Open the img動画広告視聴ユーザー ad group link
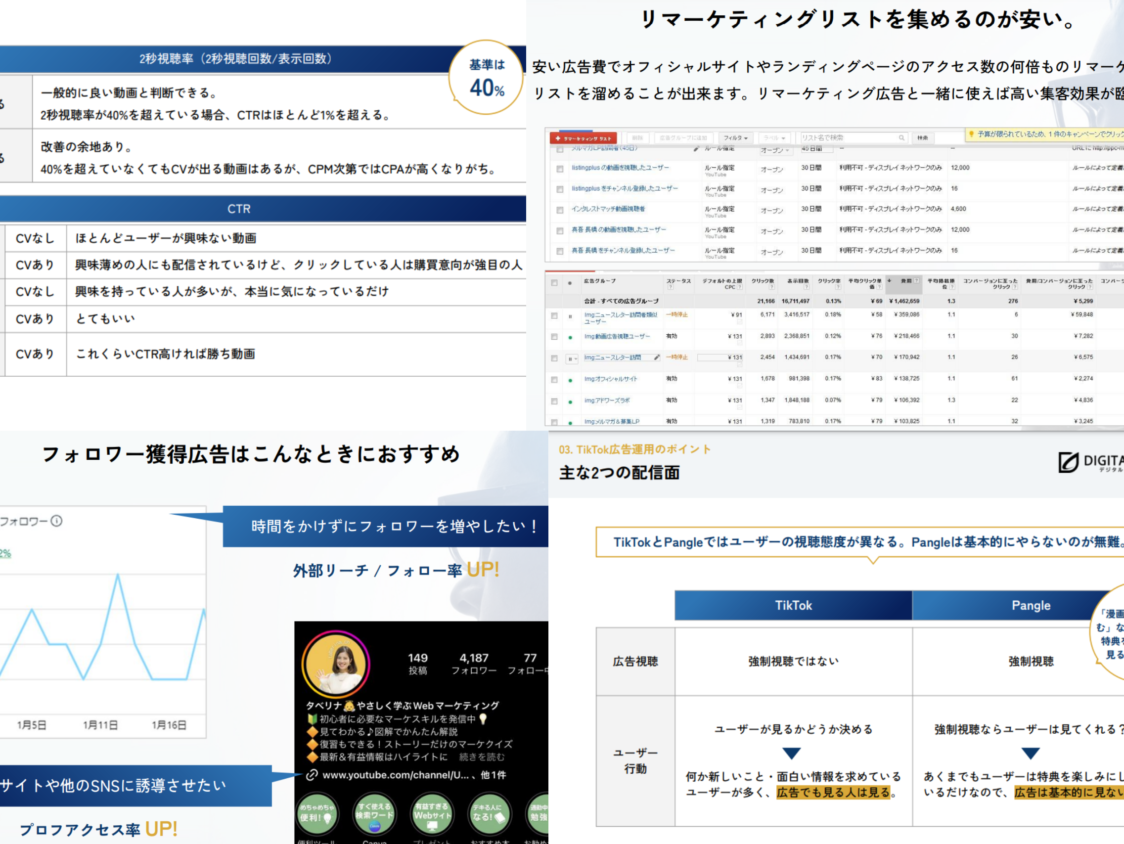1124x844 pixels. (x=617, y=336)
